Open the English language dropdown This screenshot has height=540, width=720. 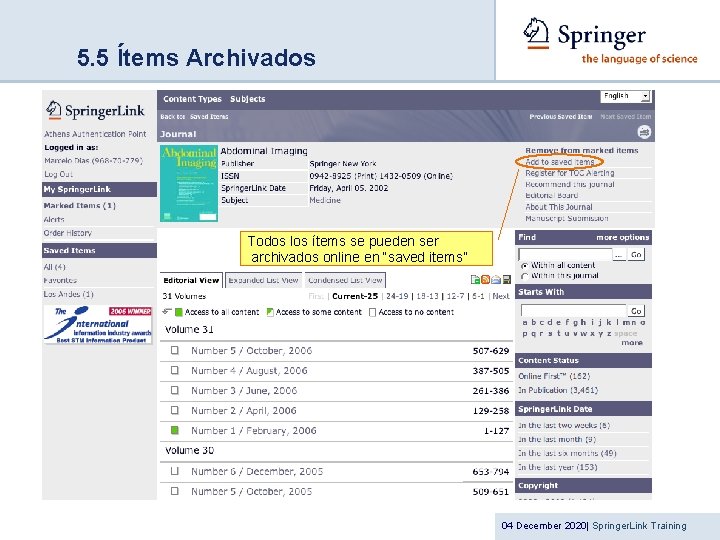[625, 96]
